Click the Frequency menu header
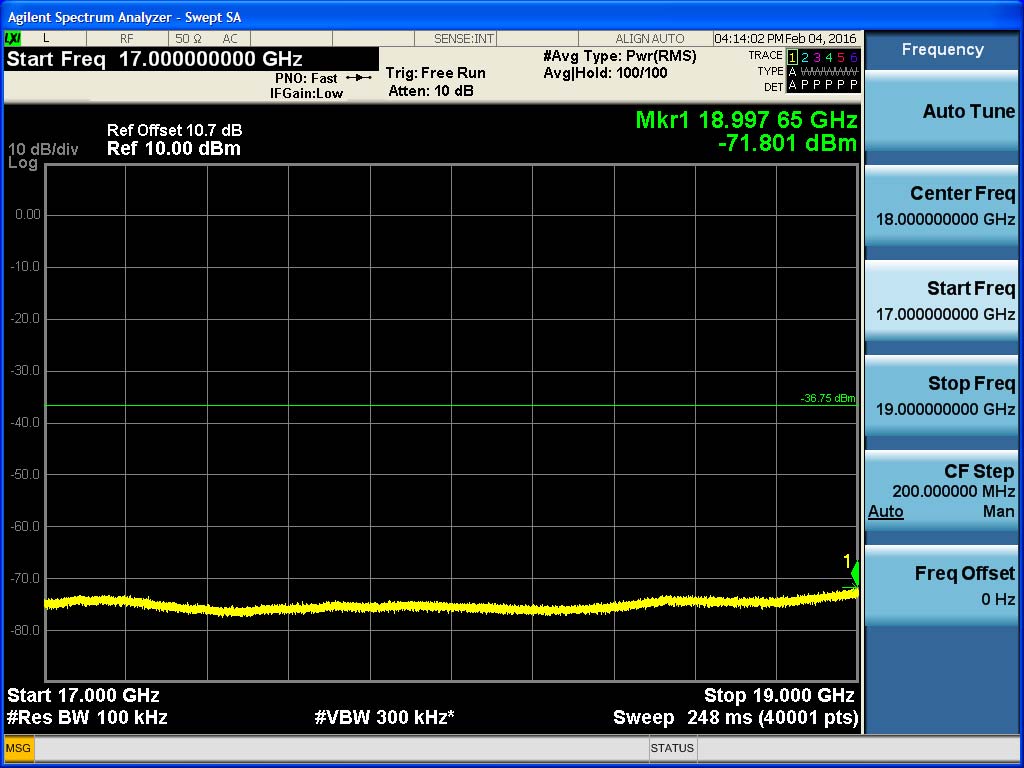Viewport: 1024px width, 768px height. tap(942, 50)
